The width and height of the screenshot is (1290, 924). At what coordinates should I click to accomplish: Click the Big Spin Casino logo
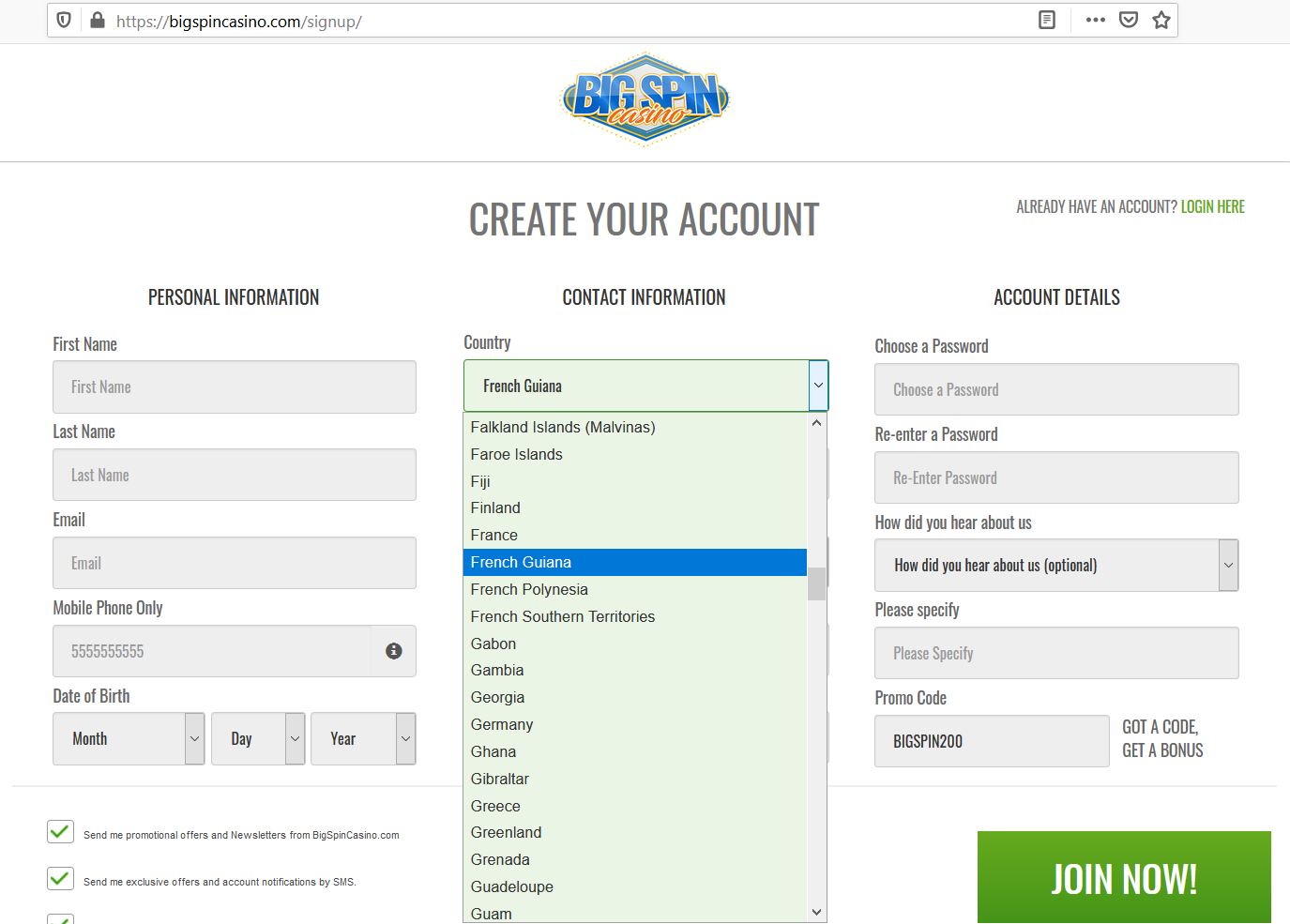pos(645,99)
